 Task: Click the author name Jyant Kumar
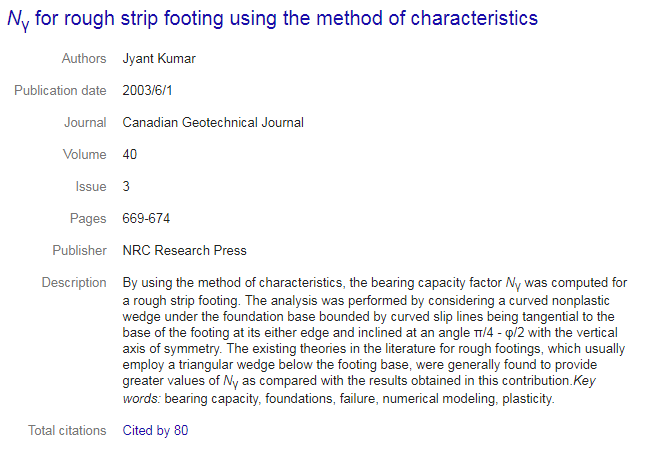[x=159, y=59]
